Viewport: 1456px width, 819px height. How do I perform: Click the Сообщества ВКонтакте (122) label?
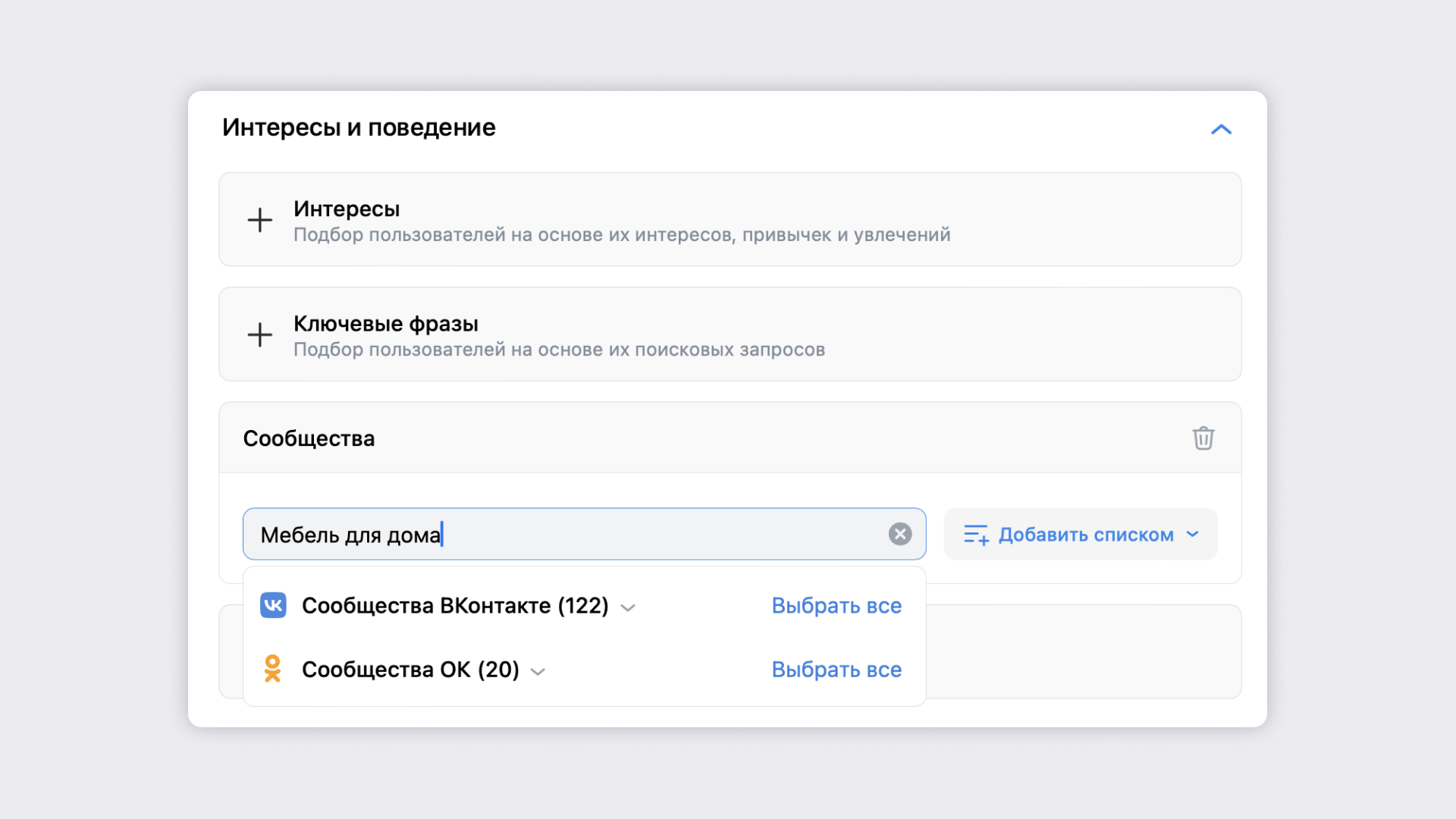point(455,605)
